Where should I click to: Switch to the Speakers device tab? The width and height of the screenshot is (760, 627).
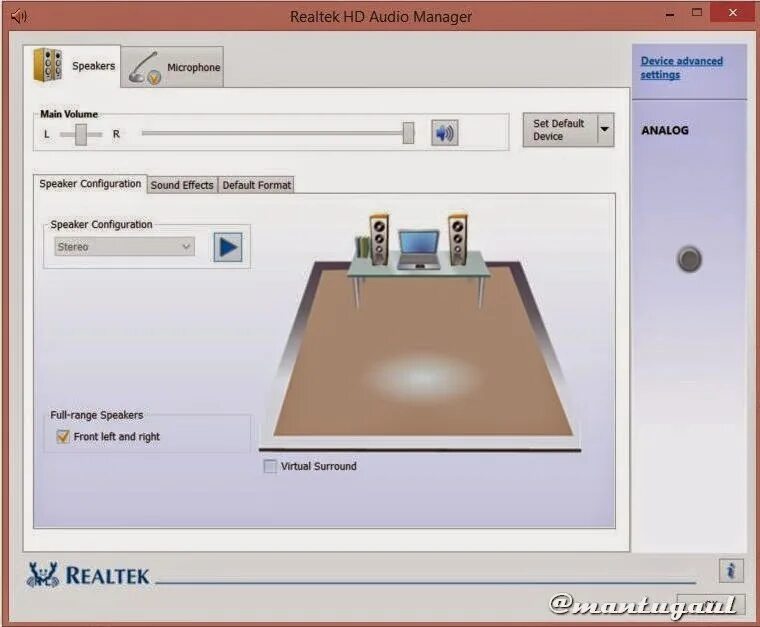(x=72, y=66)
